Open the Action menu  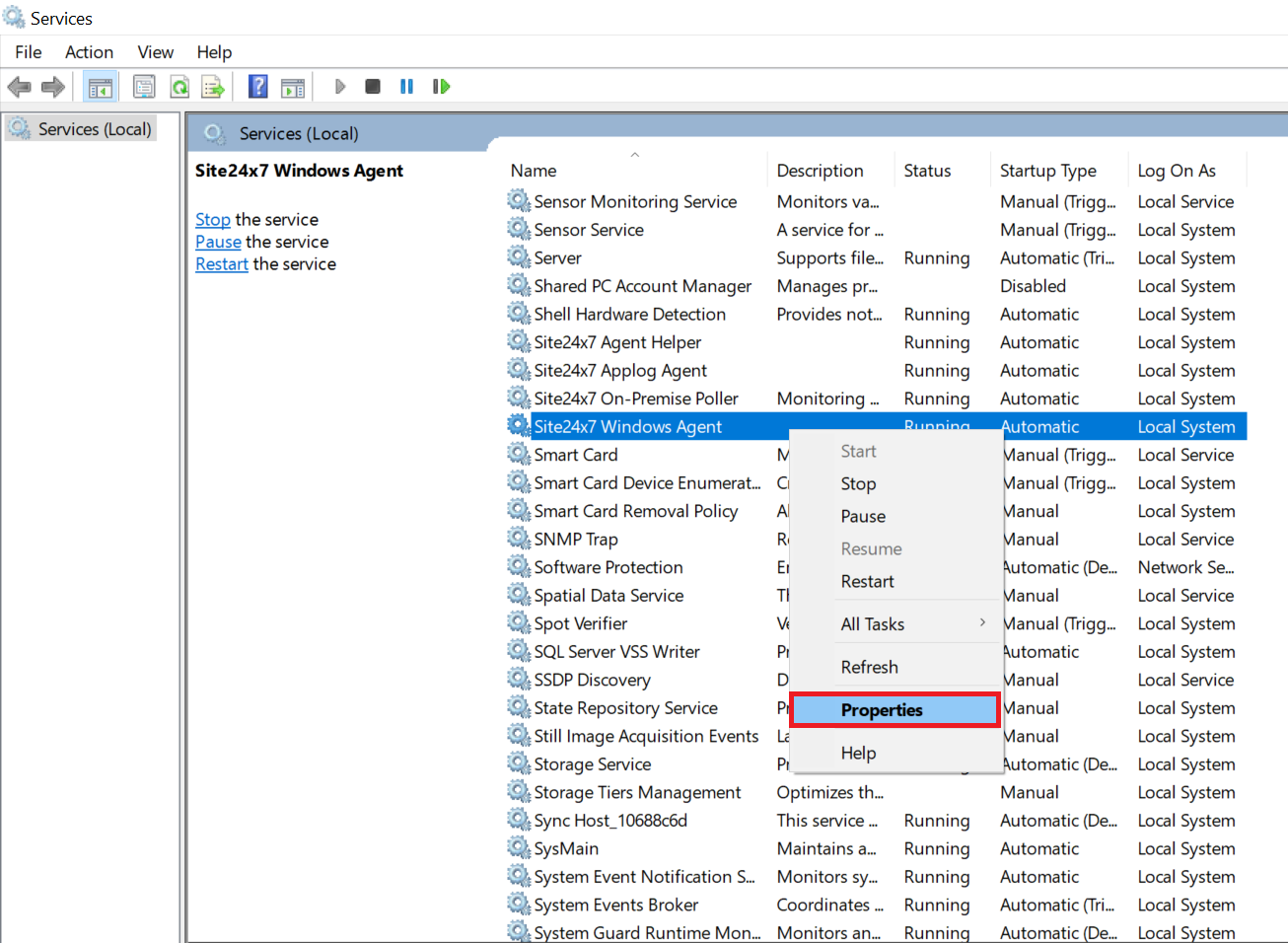pos(89,52)
